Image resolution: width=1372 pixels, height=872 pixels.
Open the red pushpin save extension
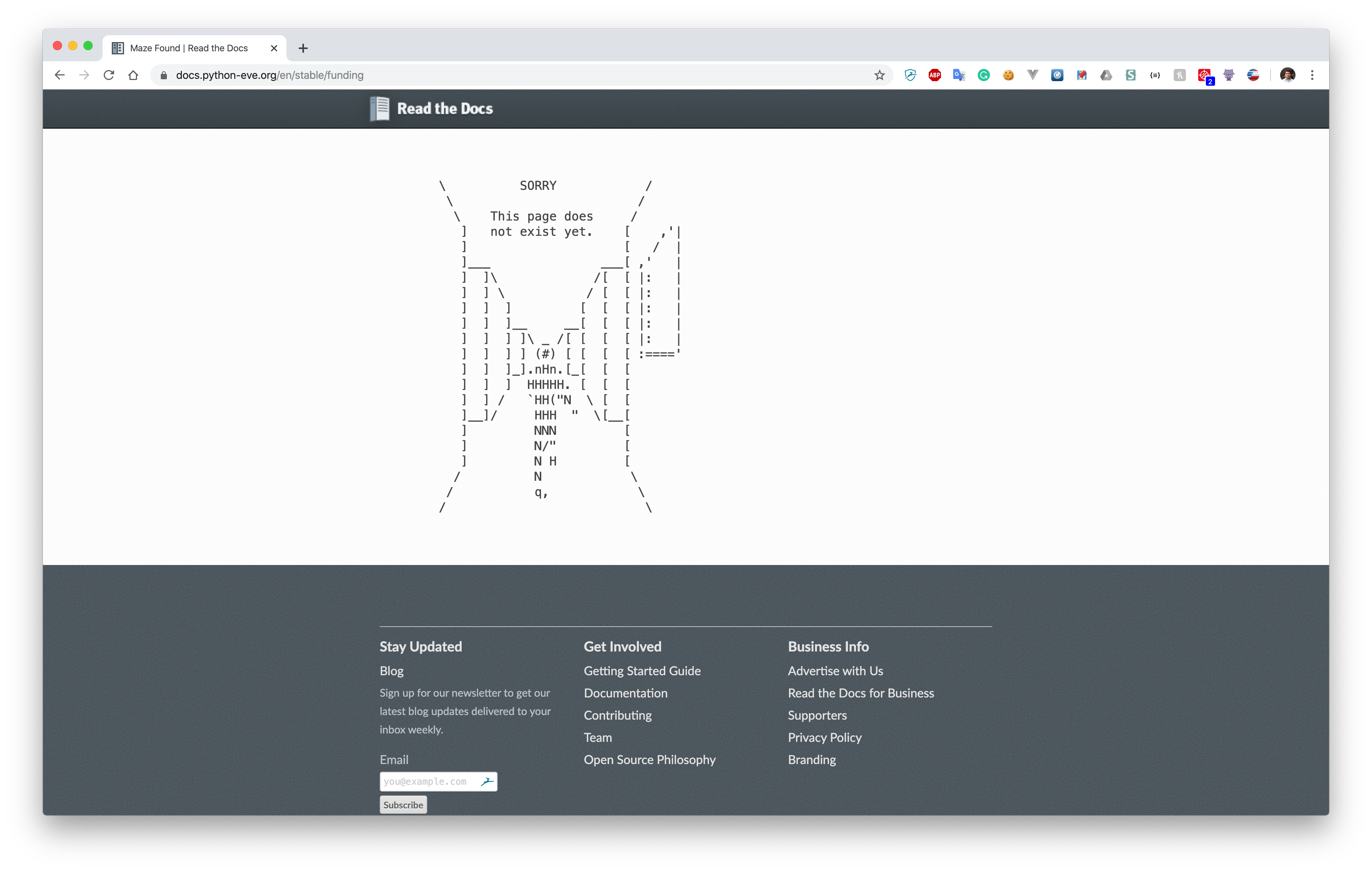[x=1081, y=75]
